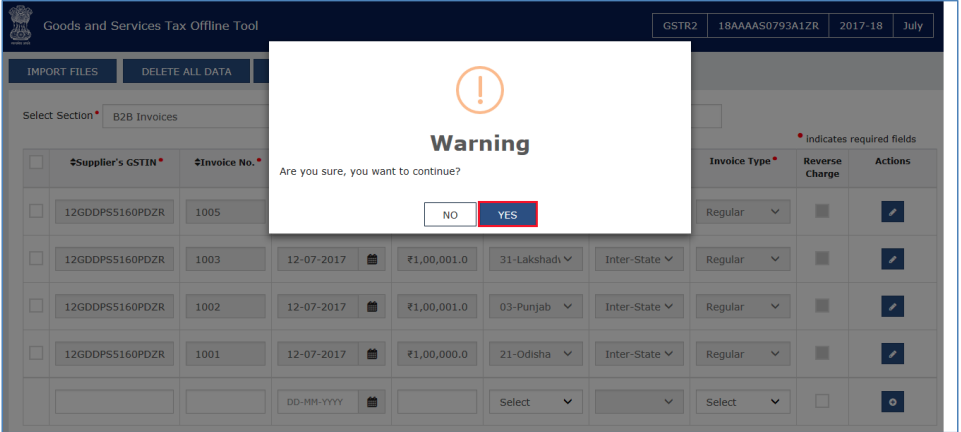
Task: Select row checkbox for invoice 1002
Action: click(x=36, y=305)
